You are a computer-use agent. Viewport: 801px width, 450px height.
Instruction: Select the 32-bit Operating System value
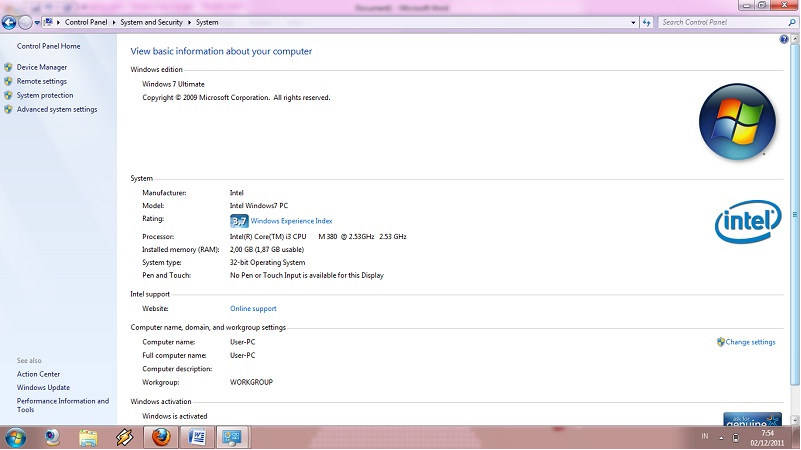tap(267, 263)
